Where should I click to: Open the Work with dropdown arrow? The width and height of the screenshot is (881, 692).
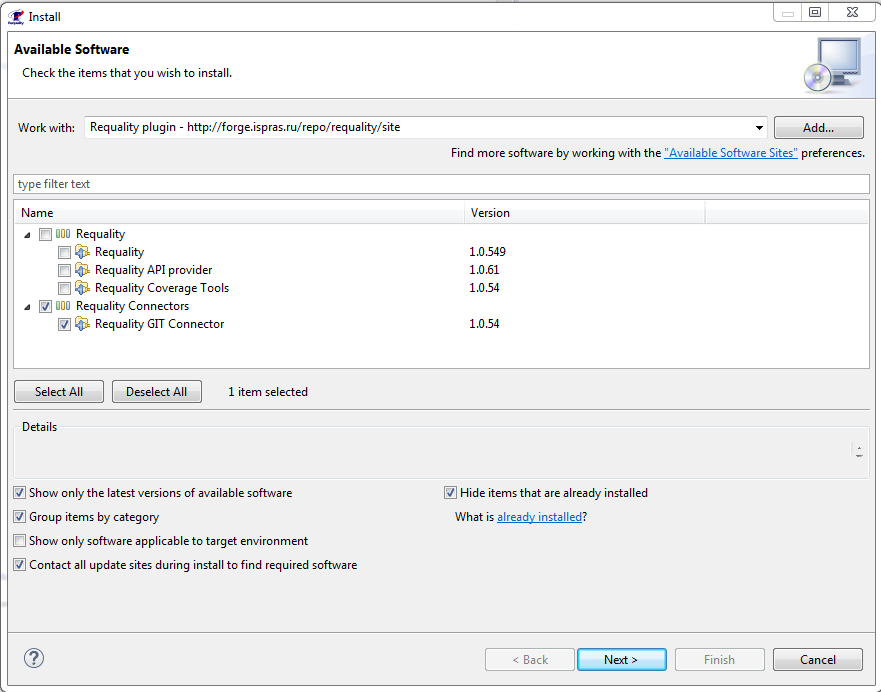(x=759, y=128)
